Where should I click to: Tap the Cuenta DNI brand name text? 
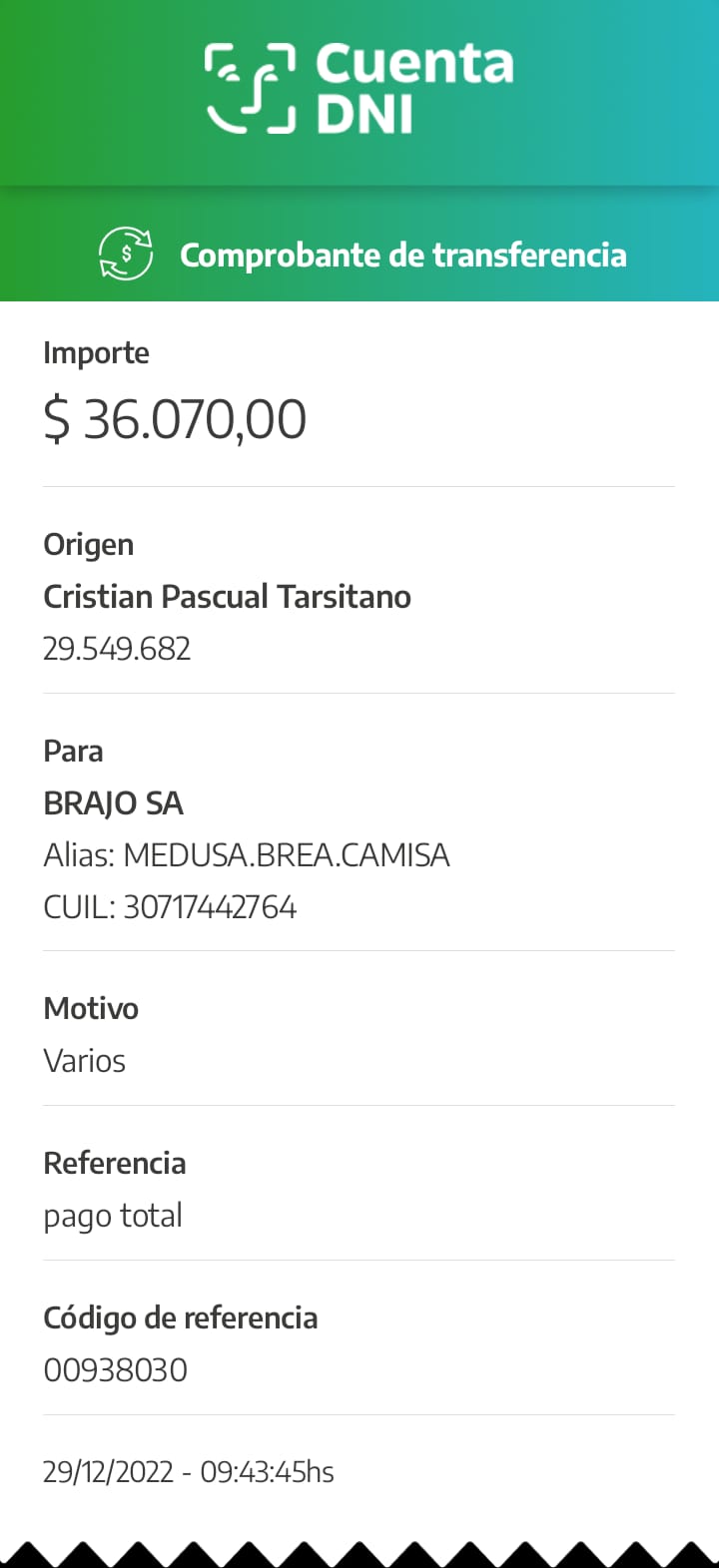click(x=413, y=88)
